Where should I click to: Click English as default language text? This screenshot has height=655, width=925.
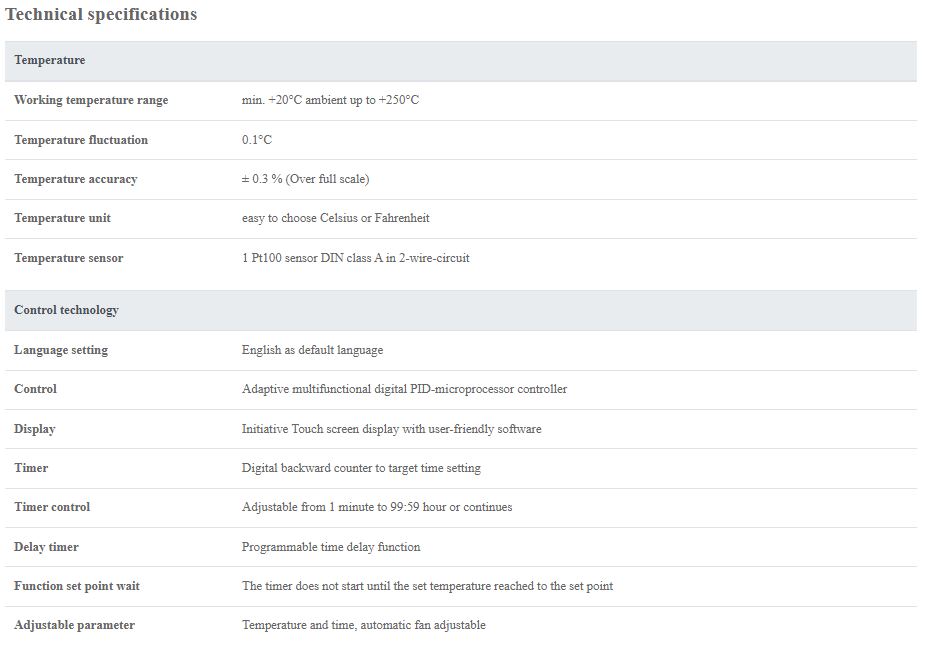pos(312,350)
